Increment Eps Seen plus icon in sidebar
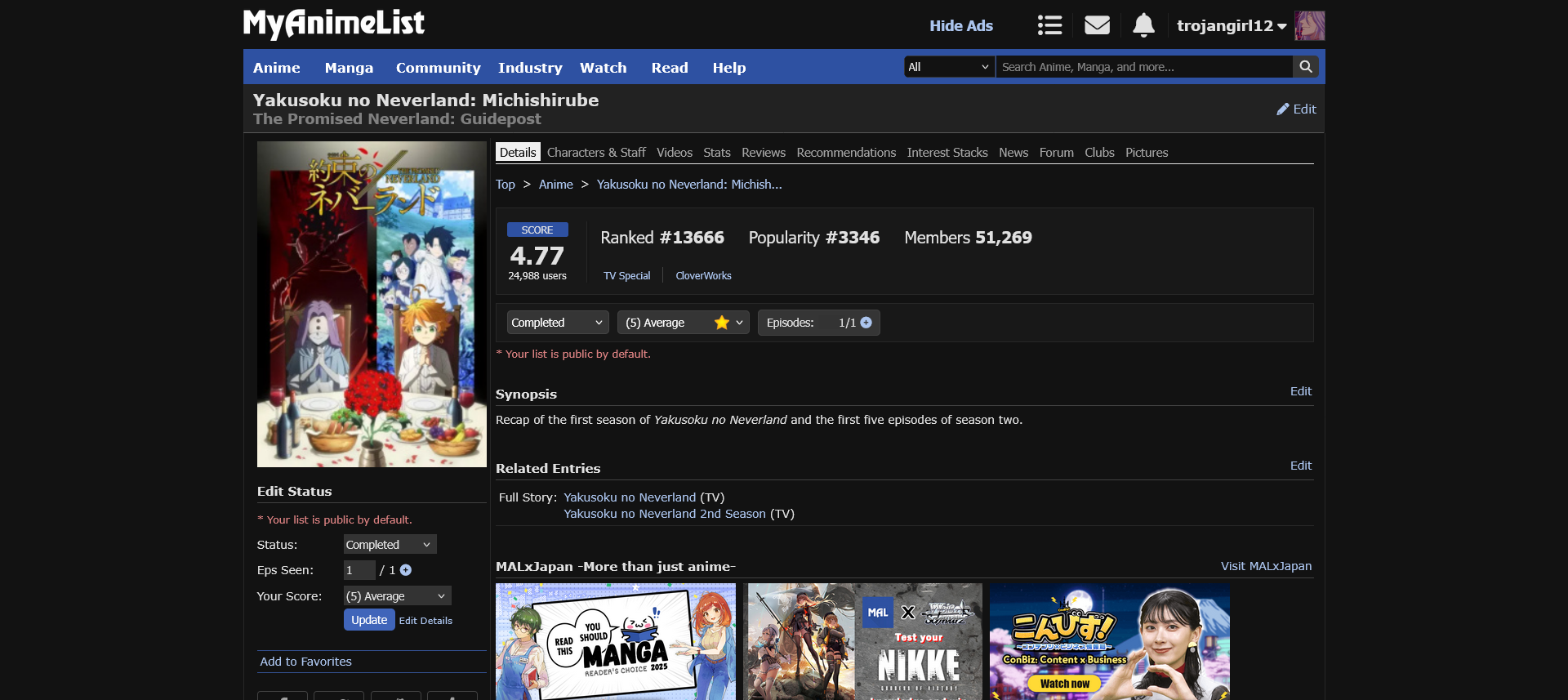This screenshot has width=1568, height=700. (406, 570)
